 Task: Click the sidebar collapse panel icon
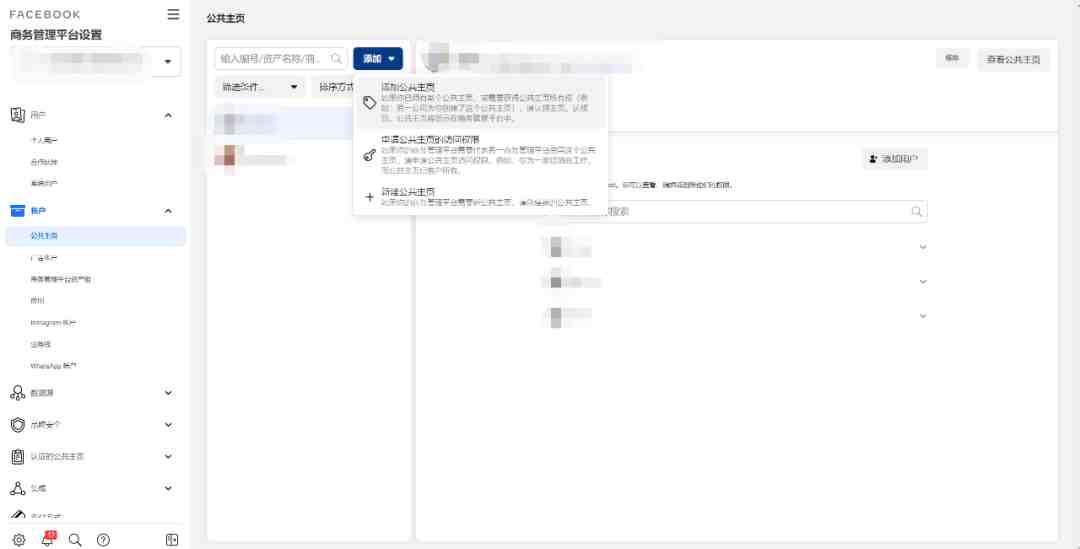172,540
